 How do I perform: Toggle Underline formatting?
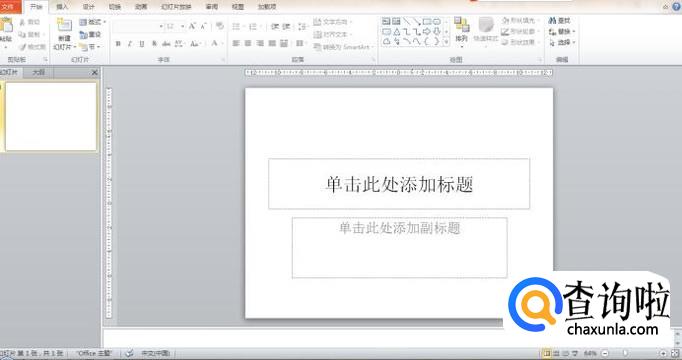click(141, 44)
